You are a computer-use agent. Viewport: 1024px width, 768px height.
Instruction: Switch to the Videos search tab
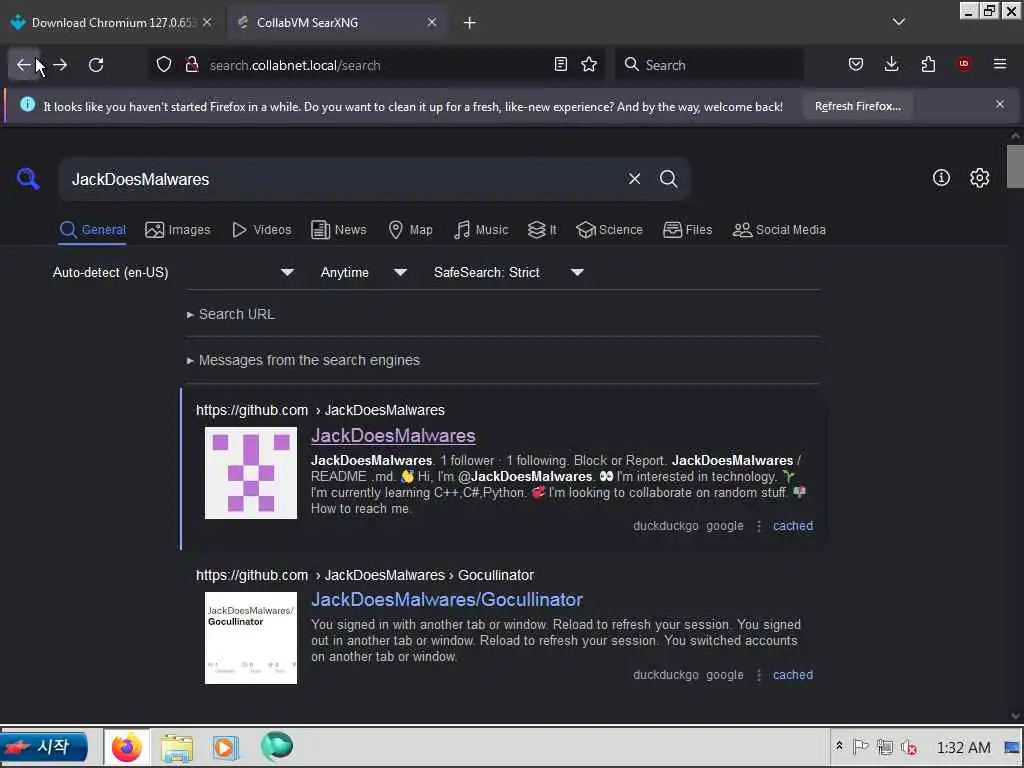(x=261, y=230)
